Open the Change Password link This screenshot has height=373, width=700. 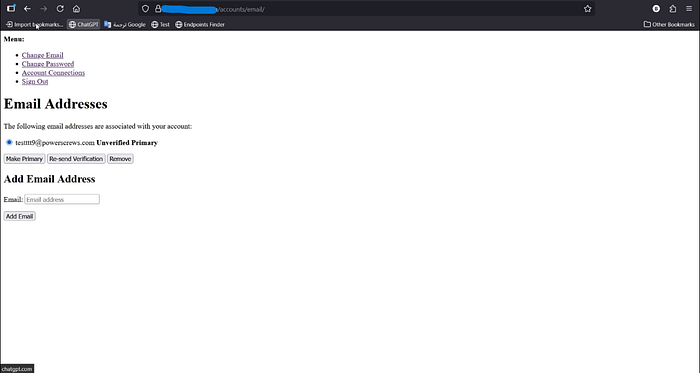point(48,64)
